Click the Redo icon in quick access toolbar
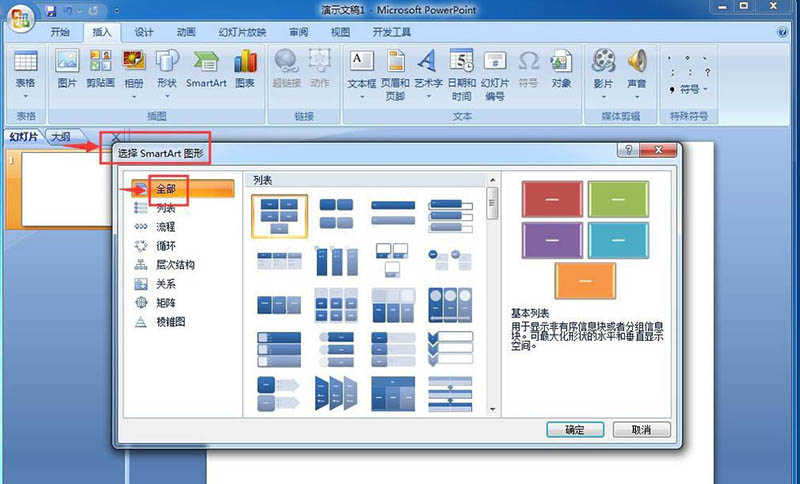The width and height of the screenshot is (800, 484). click(x=94, y=10)
